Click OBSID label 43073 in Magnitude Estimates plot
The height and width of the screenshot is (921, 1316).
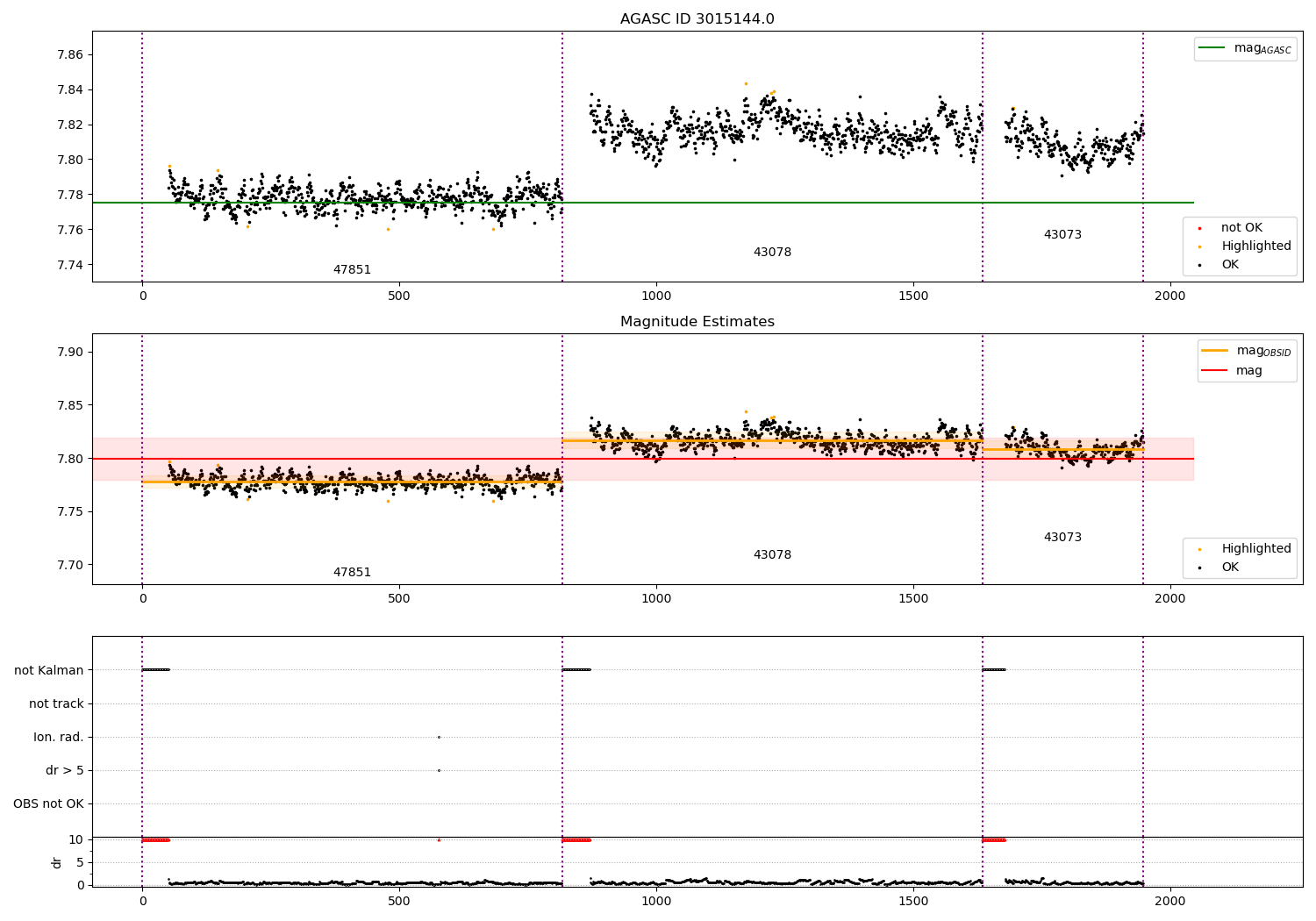1062,538
